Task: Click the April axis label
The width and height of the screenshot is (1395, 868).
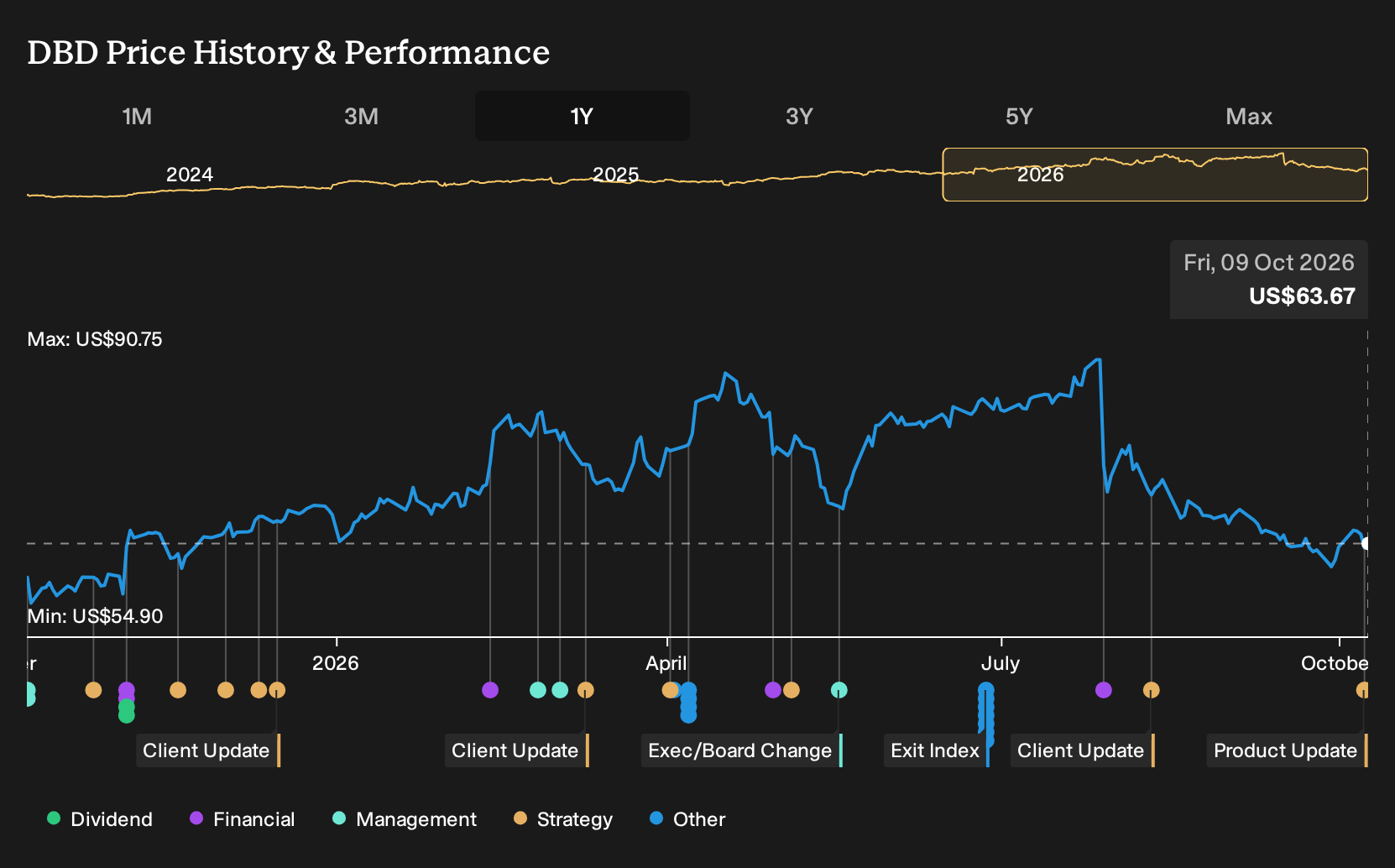Action: pyautogui.click(x=666, y=663)
